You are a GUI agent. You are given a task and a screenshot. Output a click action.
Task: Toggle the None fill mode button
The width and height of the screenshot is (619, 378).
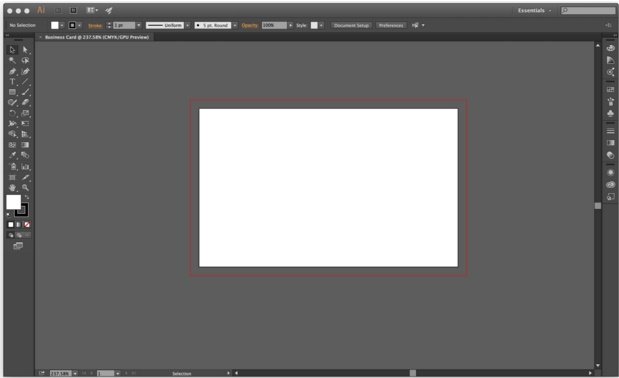coord(27,225)
